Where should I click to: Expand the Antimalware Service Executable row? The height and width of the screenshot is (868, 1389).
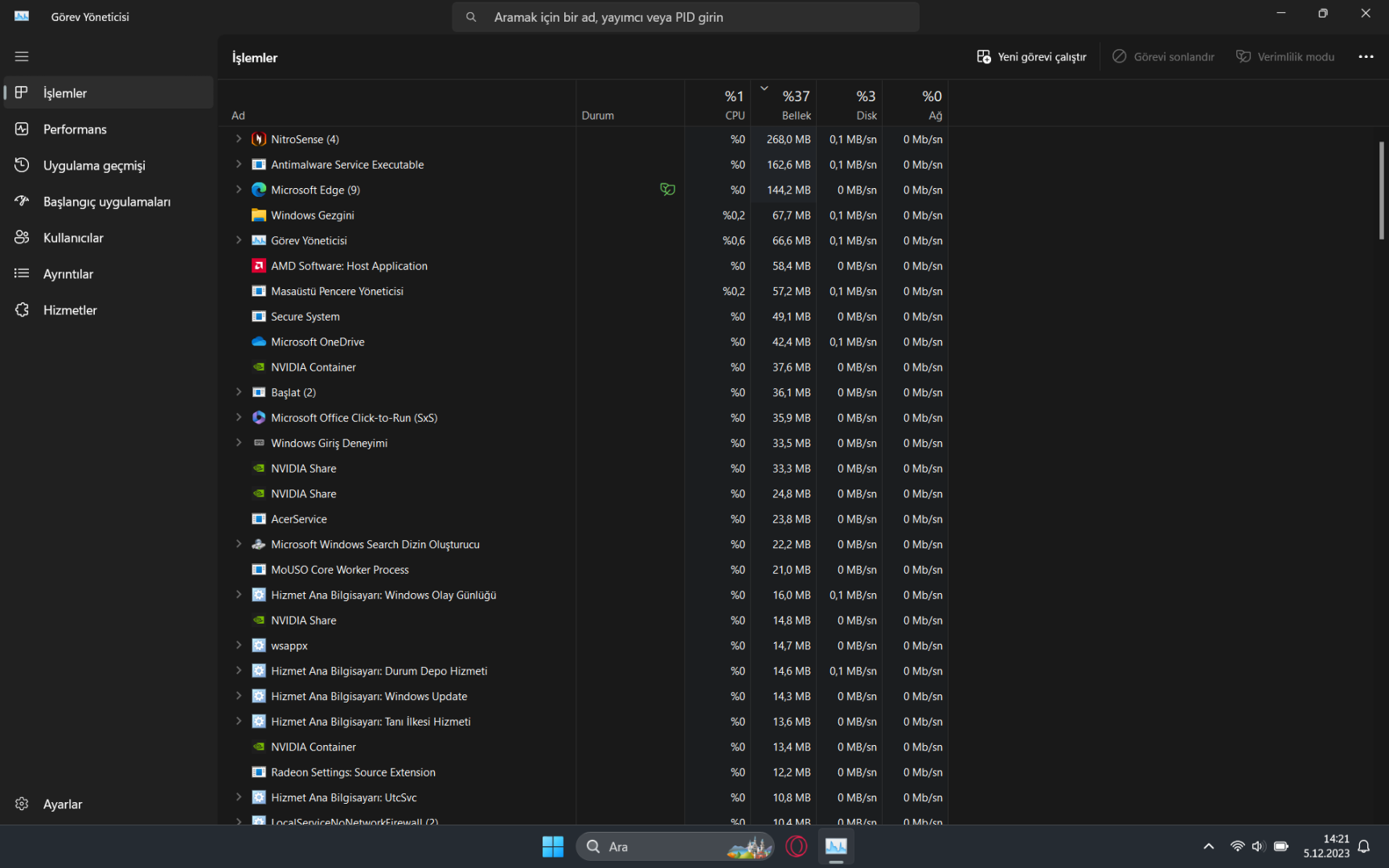point(239,165)
